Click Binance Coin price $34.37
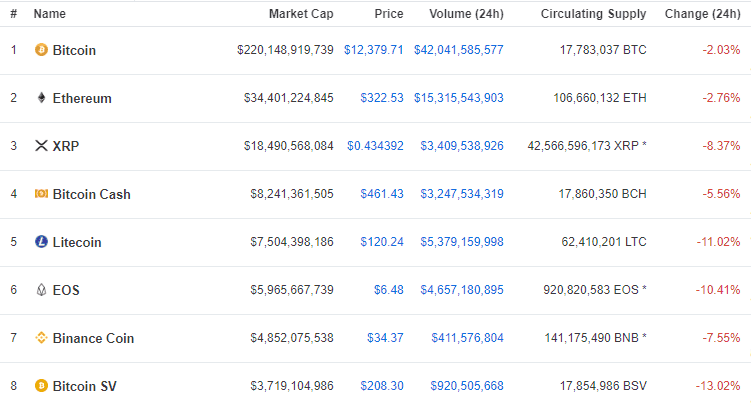This screenshot has width=751, height=410. [x=385, y=338]
